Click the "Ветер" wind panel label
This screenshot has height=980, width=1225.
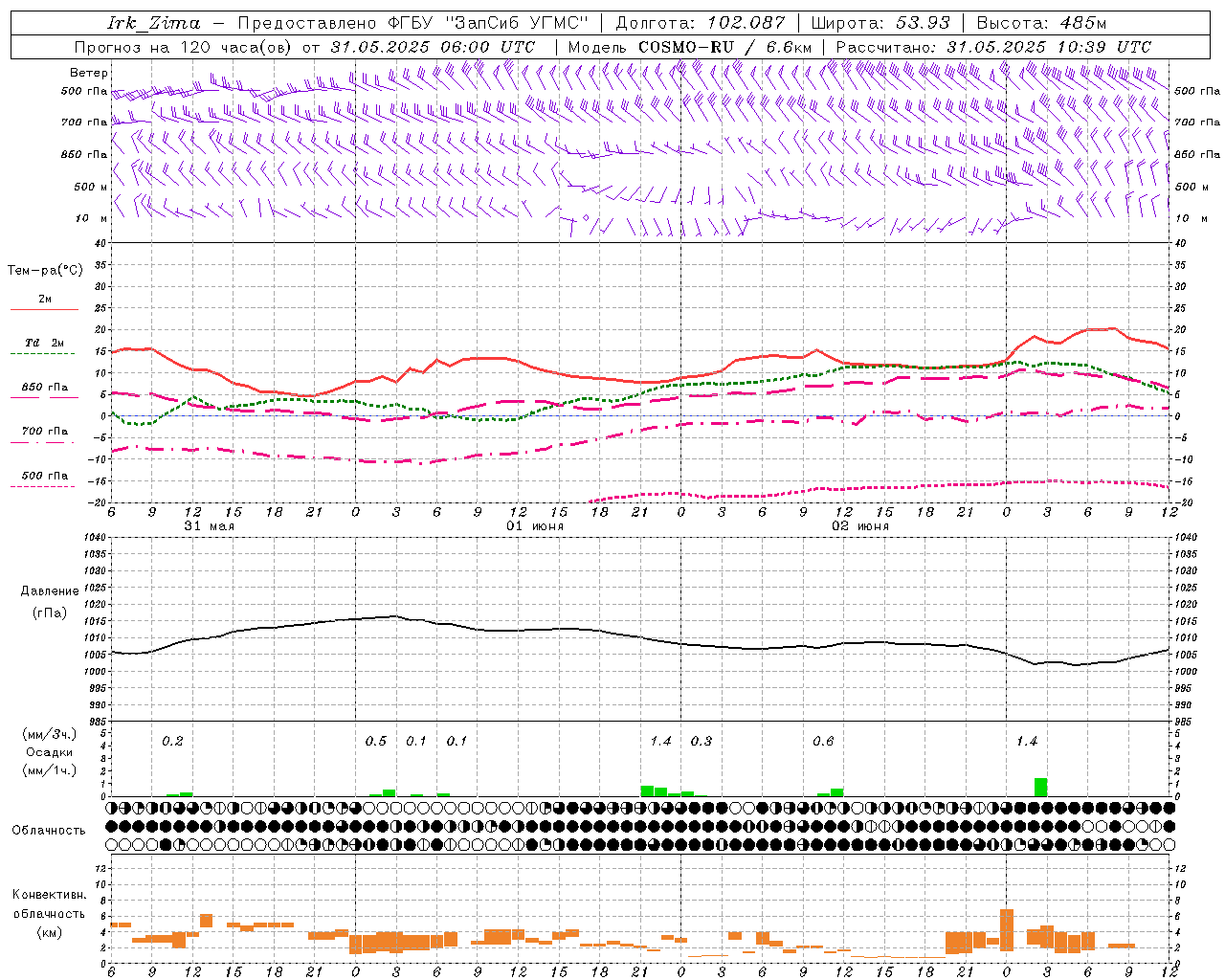(89, 73)
